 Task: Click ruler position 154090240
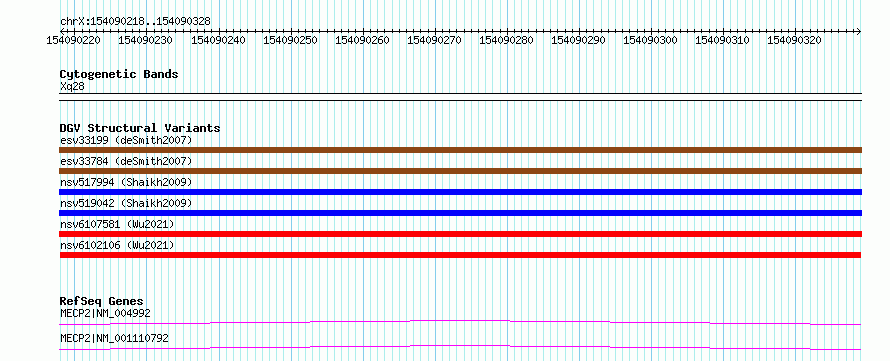click(218, 40)
